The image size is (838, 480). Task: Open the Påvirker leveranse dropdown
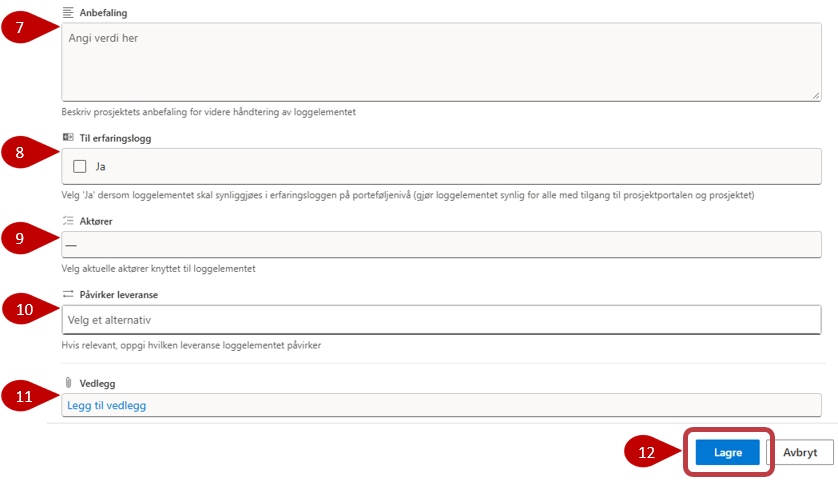click(441, 319)
